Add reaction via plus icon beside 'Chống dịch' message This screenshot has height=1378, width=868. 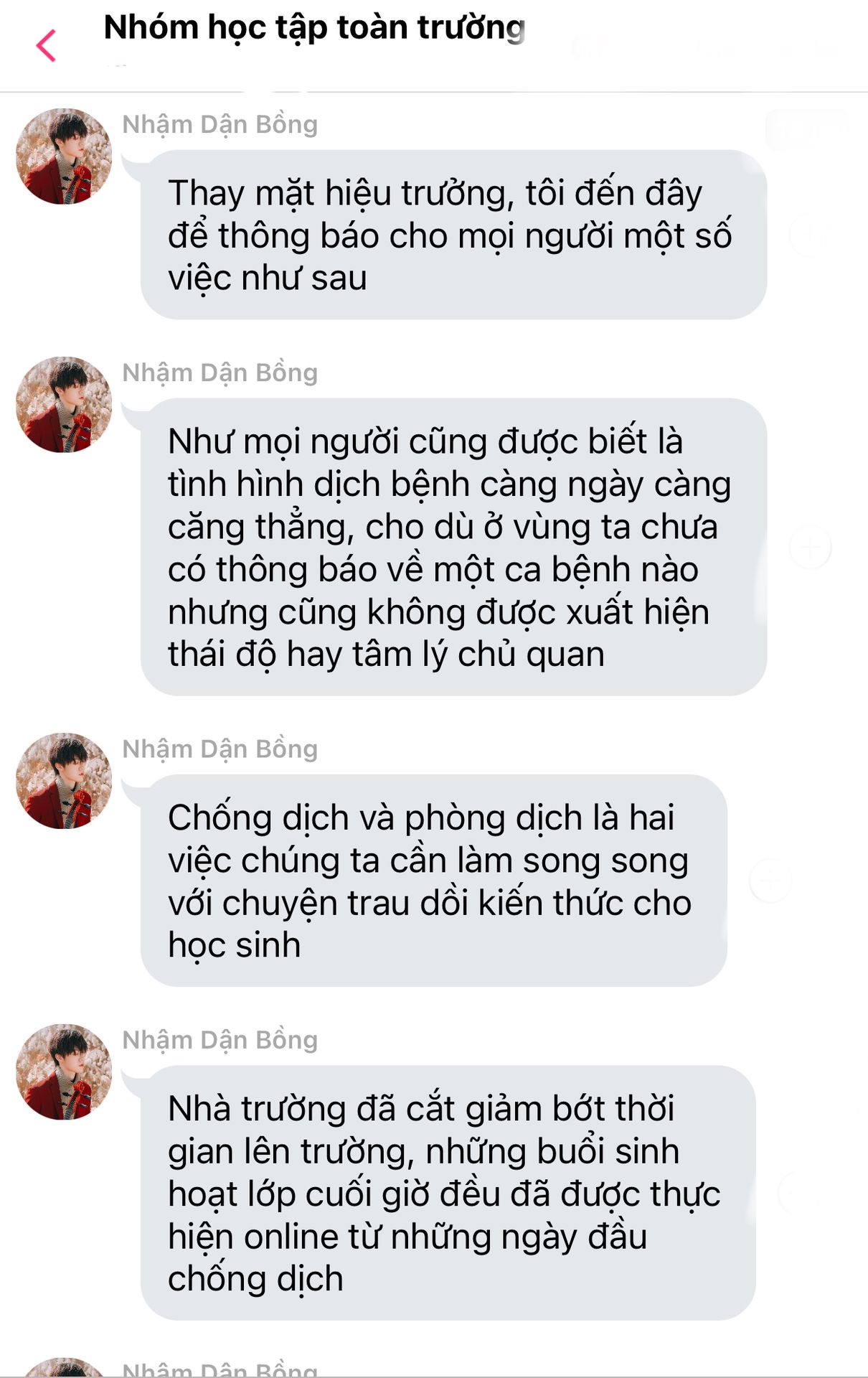[x=771, y=881]
